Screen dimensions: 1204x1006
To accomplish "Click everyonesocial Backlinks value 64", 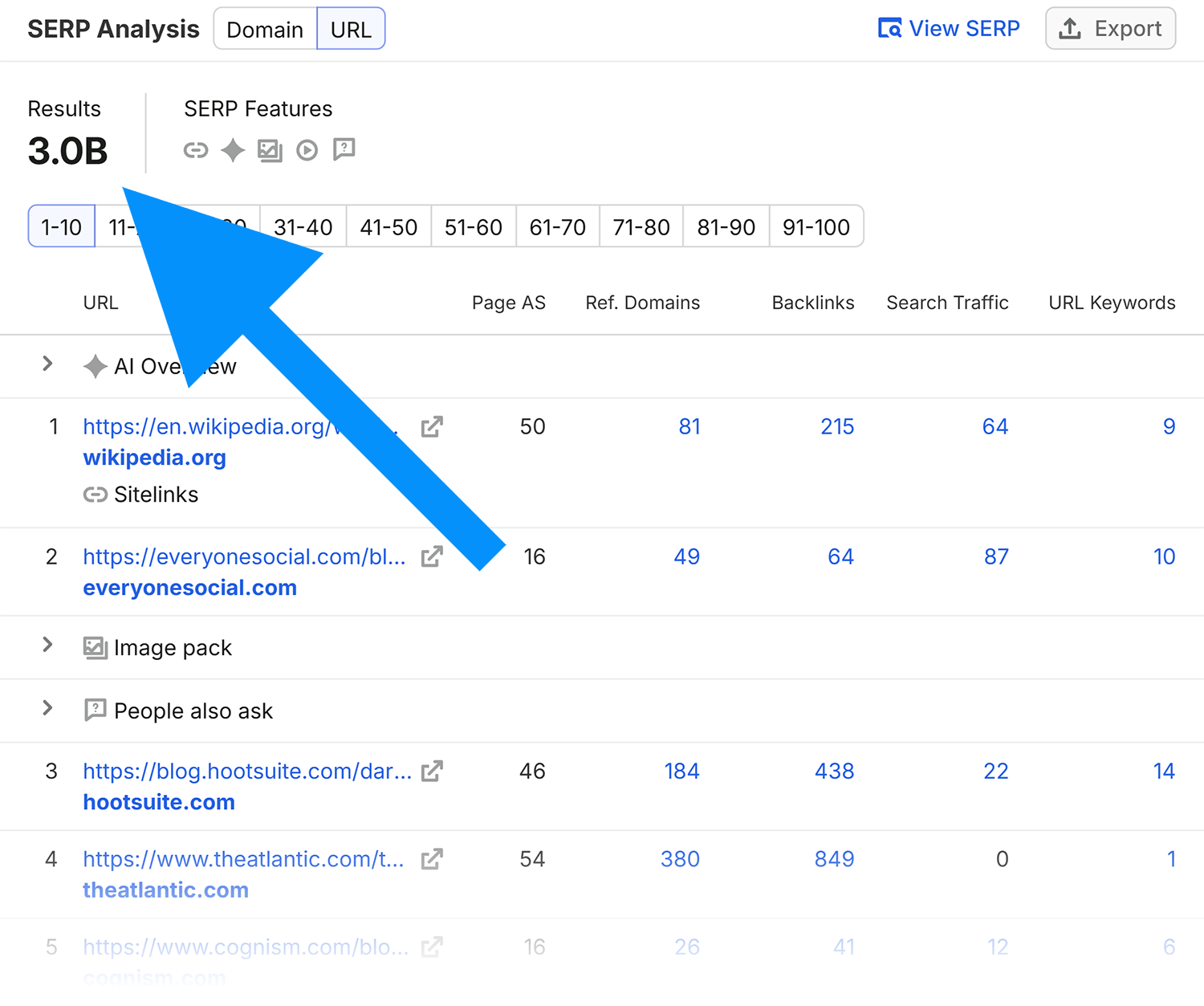I will (x=841, y=556).
